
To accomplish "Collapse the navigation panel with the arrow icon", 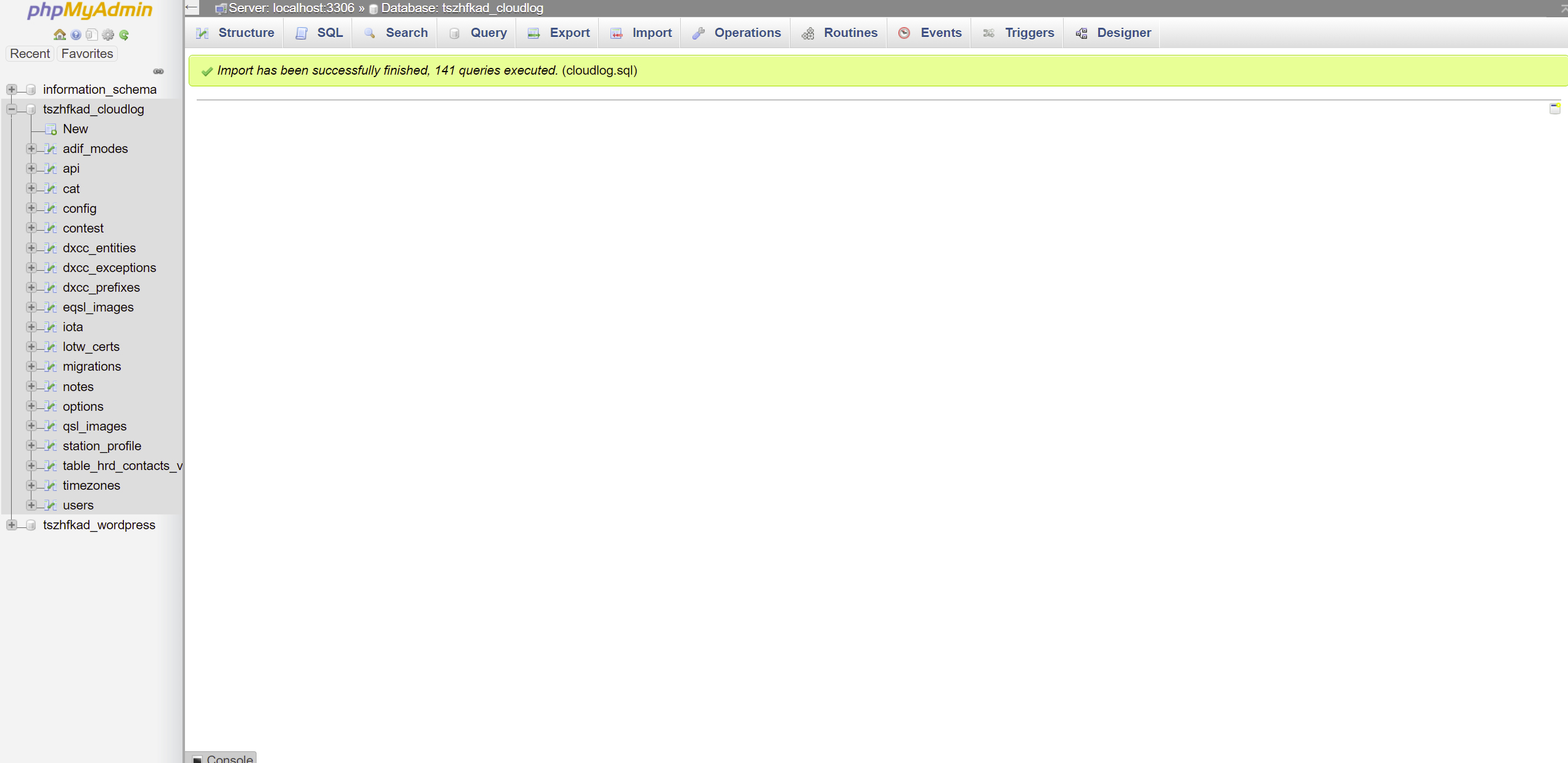I will pyautogui.click(x=192, y=8).
